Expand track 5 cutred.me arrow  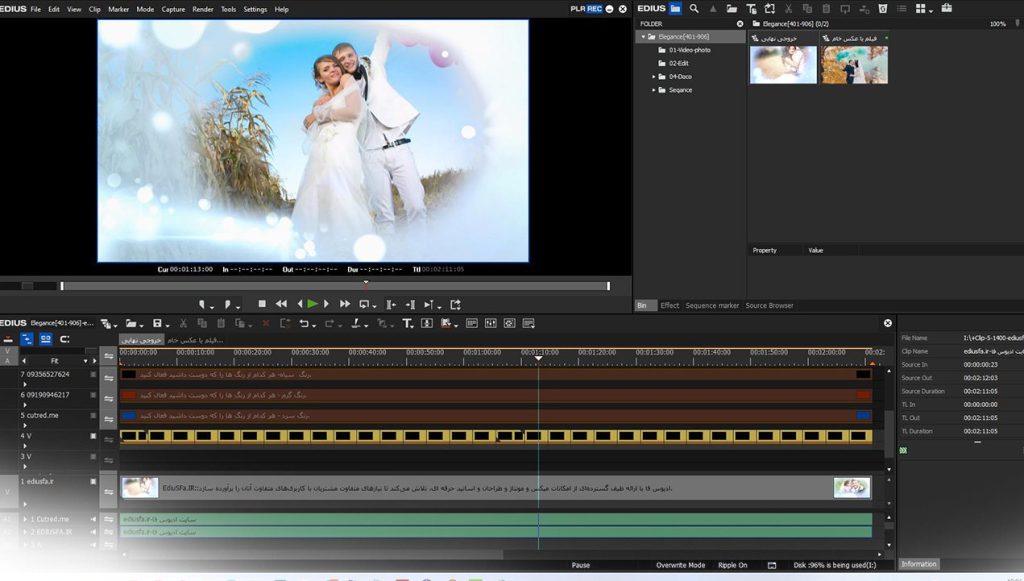25,425
